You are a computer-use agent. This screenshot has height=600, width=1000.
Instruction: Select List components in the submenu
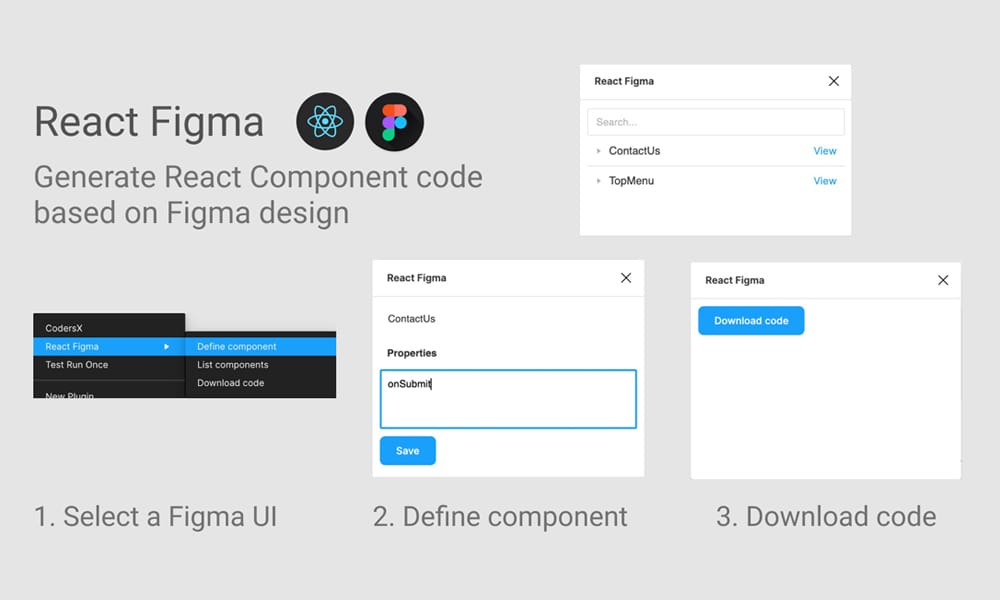pos(234,363)
